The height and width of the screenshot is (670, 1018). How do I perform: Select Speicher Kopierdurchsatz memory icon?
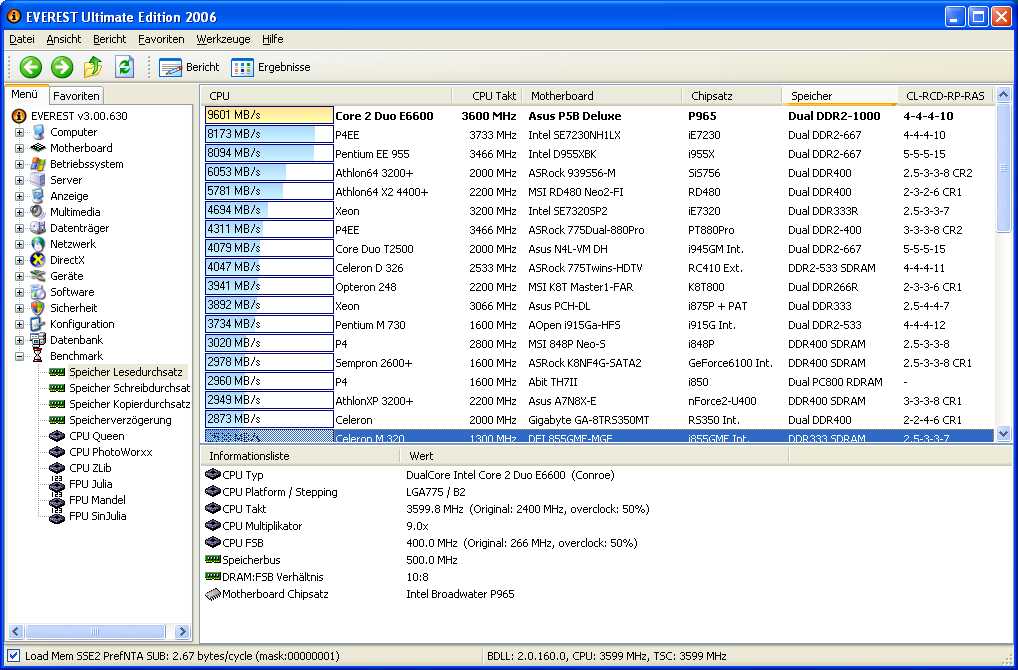57,404
